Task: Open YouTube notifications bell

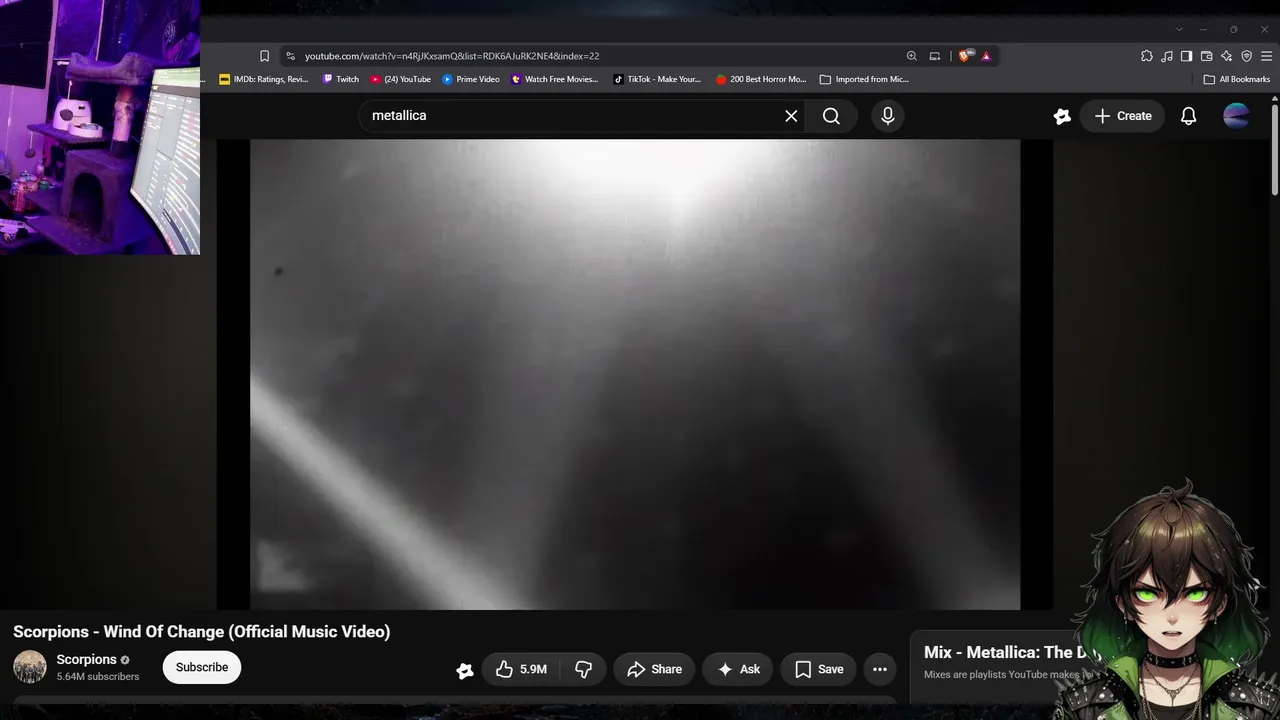Action: pos(1189,116)
